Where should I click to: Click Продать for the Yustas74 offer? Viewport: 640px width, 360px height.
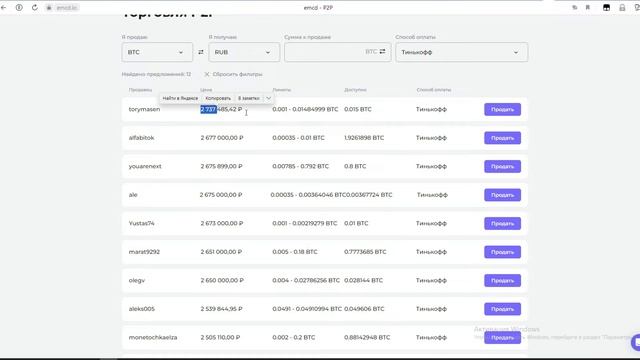pyautogui.click(x=502, y=224)
